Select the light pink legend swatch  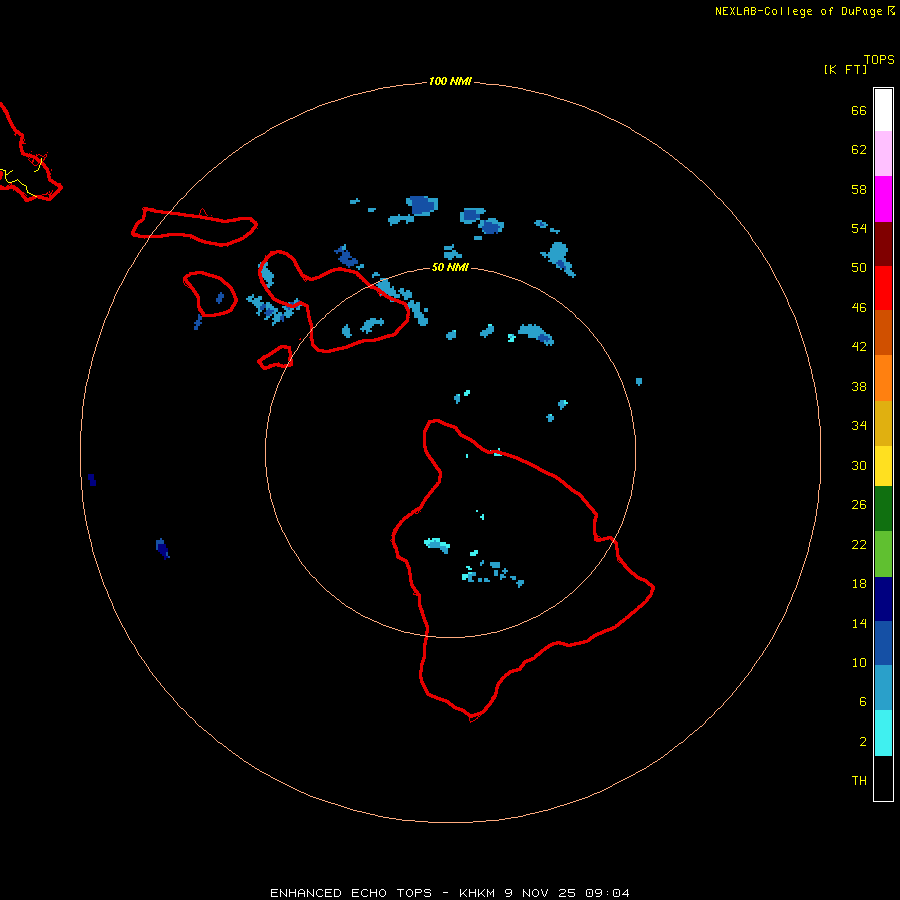[883, 154]
